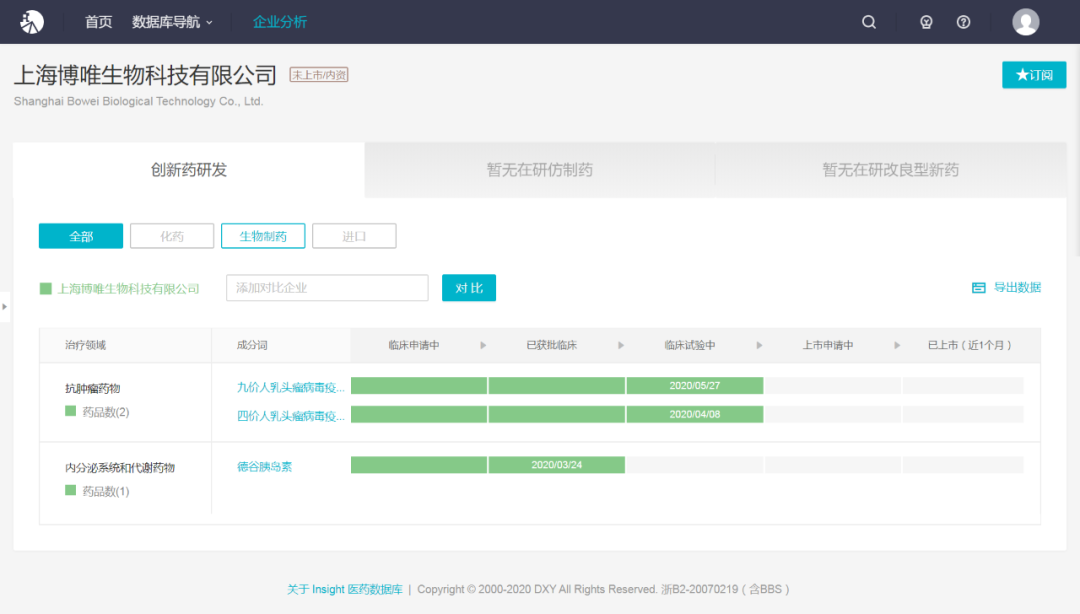Click the export data icon

979,287
